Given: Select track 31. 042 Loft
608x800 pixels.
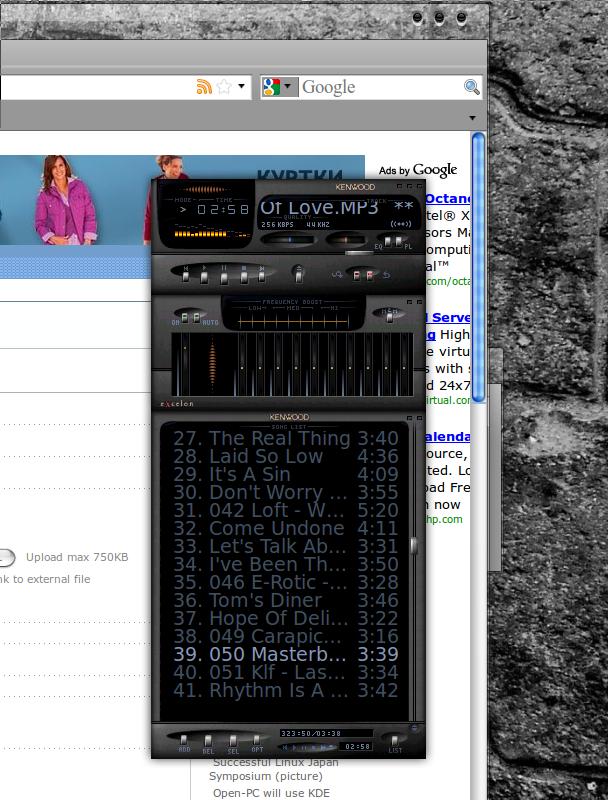Looking at the screenshot, I should [286, 510].
